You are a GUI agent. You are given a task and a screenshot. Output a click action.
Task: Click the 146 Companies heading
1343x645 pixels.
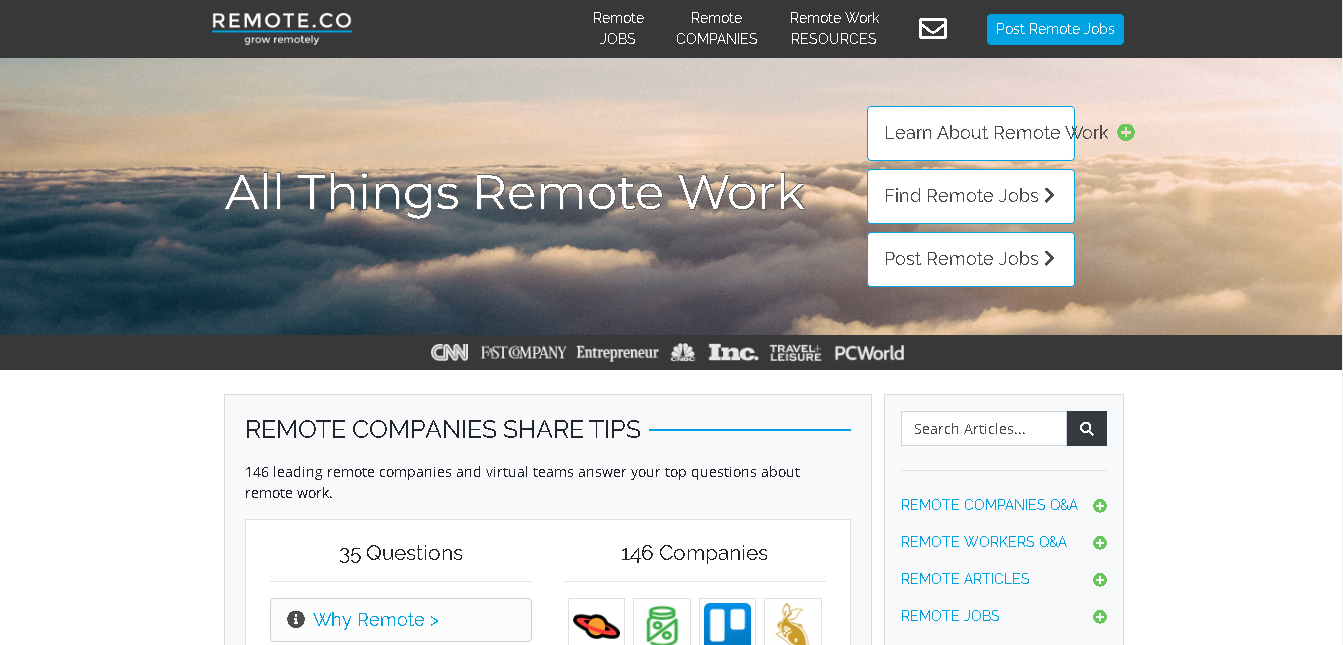pos(694,553)
